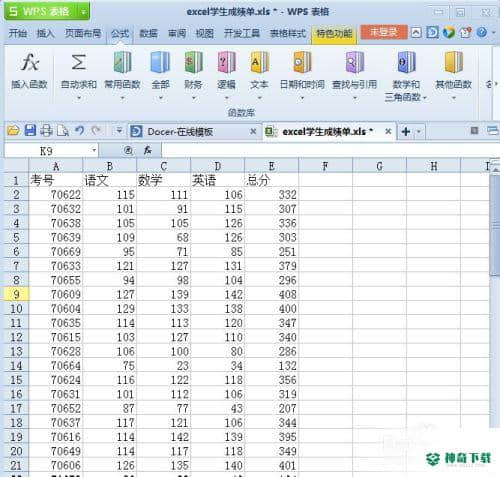500x477 pixels.
Task: Switch to the 开发工具 (Developer) tab
Action: 242,33
